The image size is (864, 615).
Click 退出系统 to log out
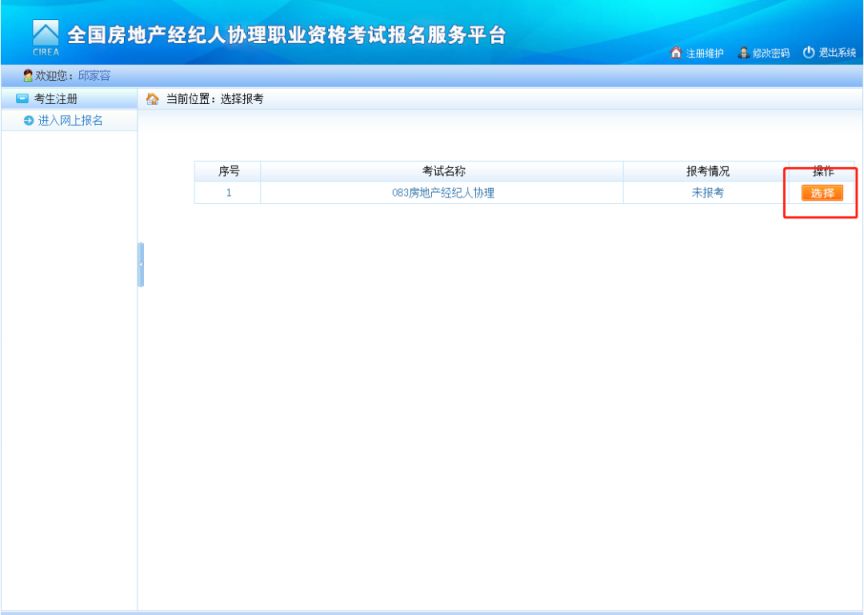pos(837,53)
